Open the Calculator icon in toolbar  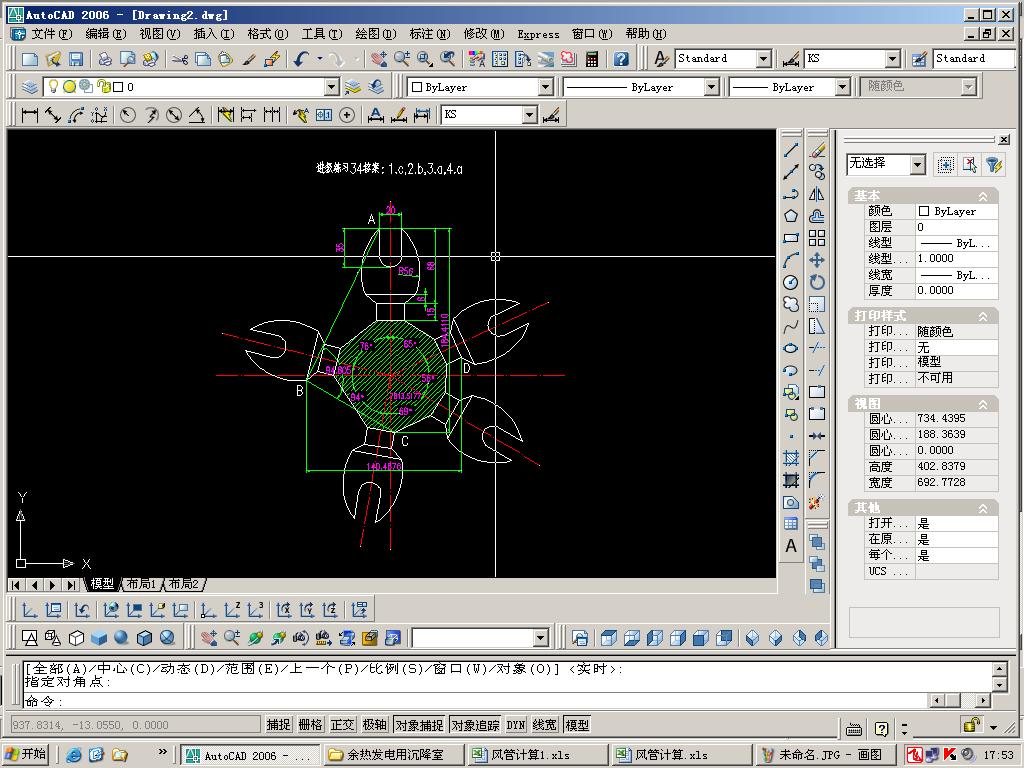(592, 59)
